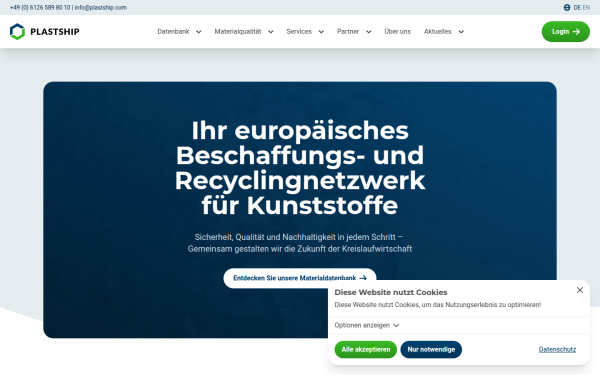Expand the Aktuelles menu chevron

[x=461, y=32]
